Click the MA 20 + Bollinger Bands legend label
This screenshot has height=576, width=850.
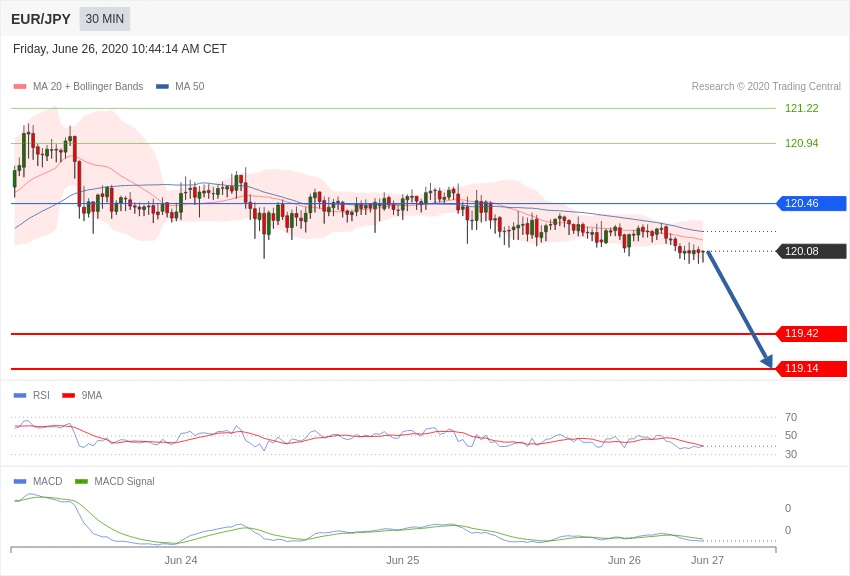pos(88,86)
